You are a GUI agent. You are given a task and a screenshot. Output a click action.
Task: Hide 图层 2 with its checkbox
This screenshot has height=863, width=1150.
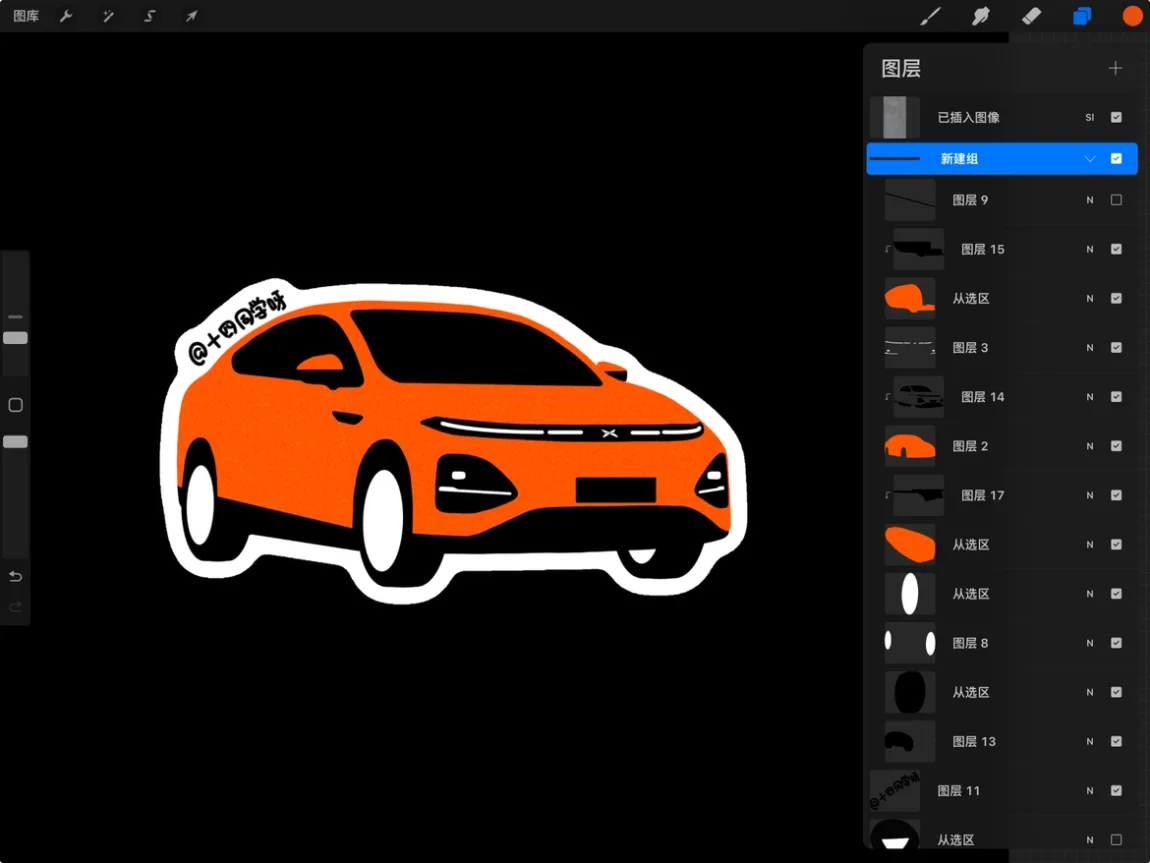click(x=1116, y=446)
